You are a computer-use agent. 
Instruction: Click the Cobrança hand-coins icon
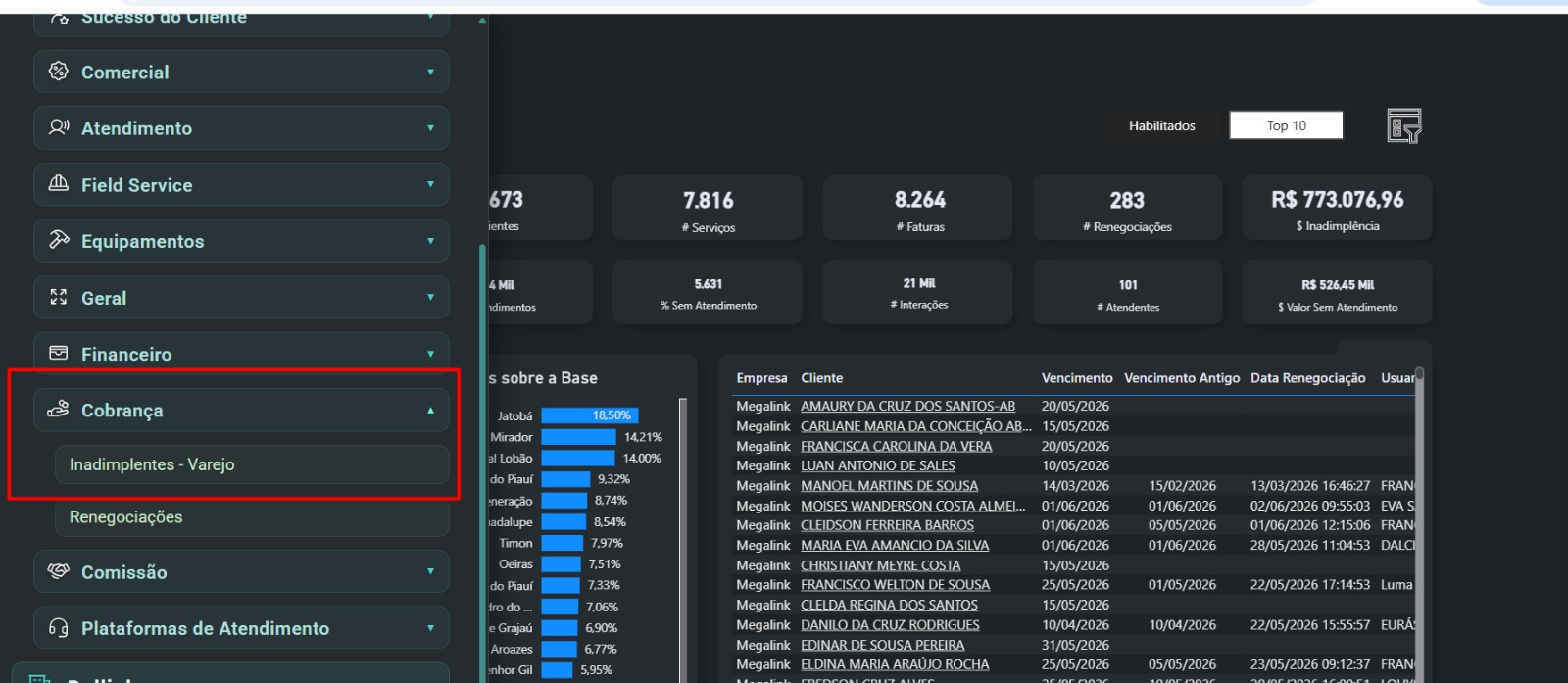(59, 409)
